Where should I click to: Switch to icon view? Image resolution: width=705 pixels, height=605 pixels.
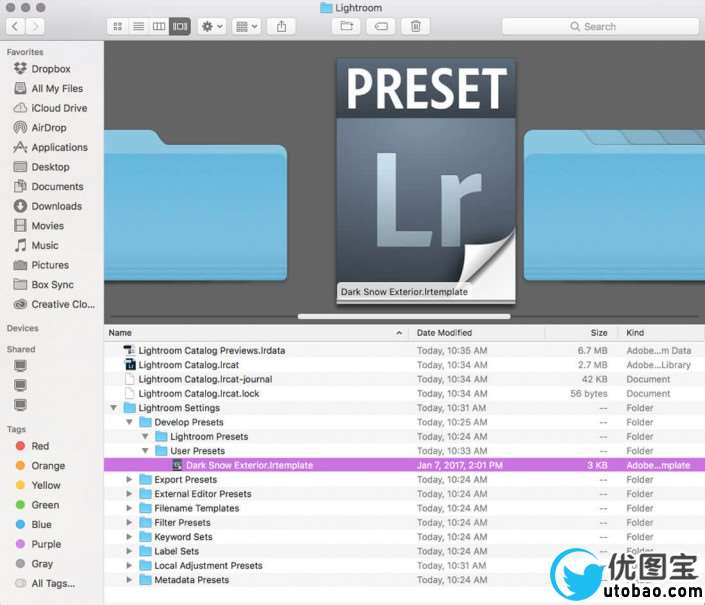(x=118, y=27)
